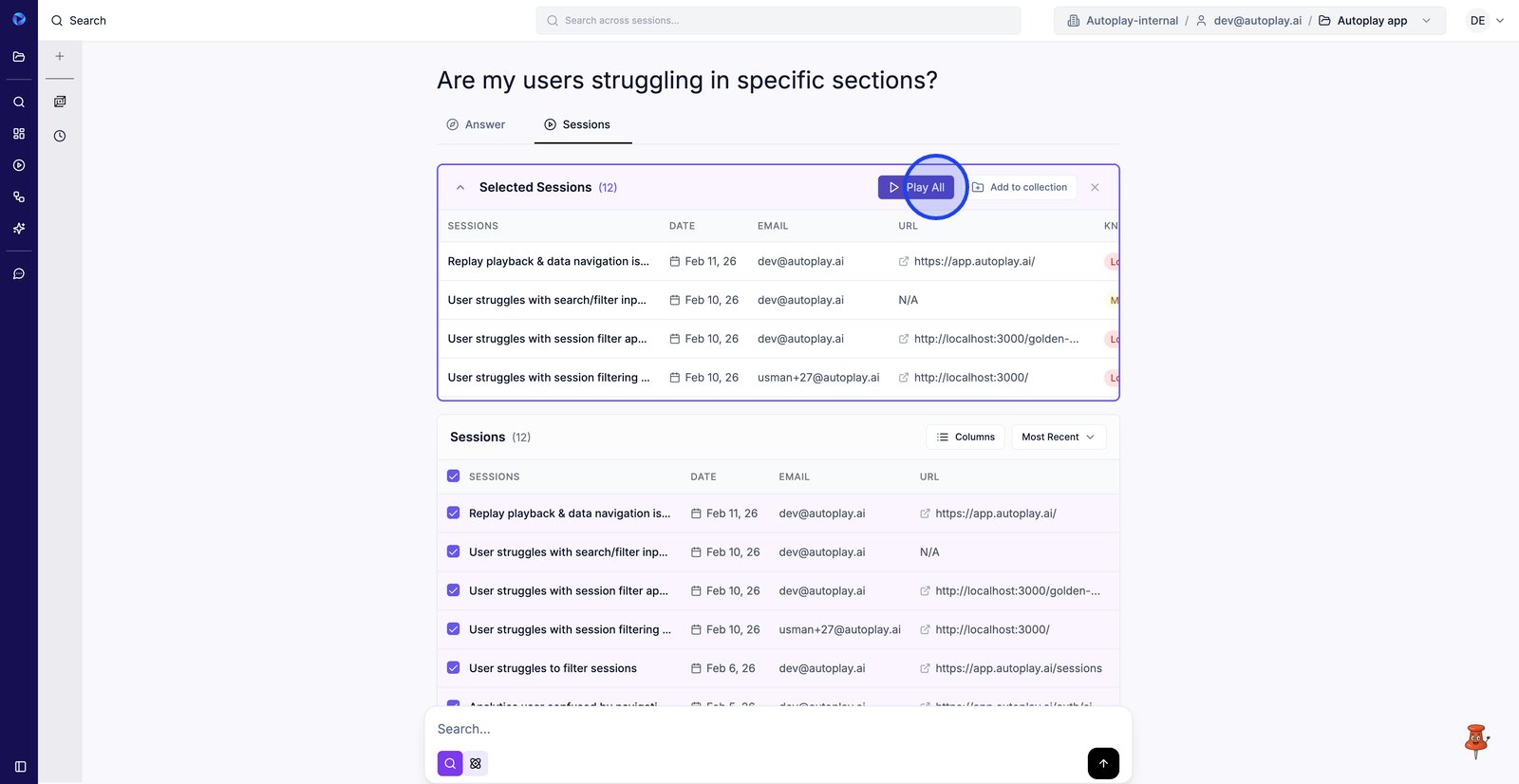The image size is (1519, 784).
Task: Uncheck 'Replay playback & data navigation' session
Action: (453, 513)
